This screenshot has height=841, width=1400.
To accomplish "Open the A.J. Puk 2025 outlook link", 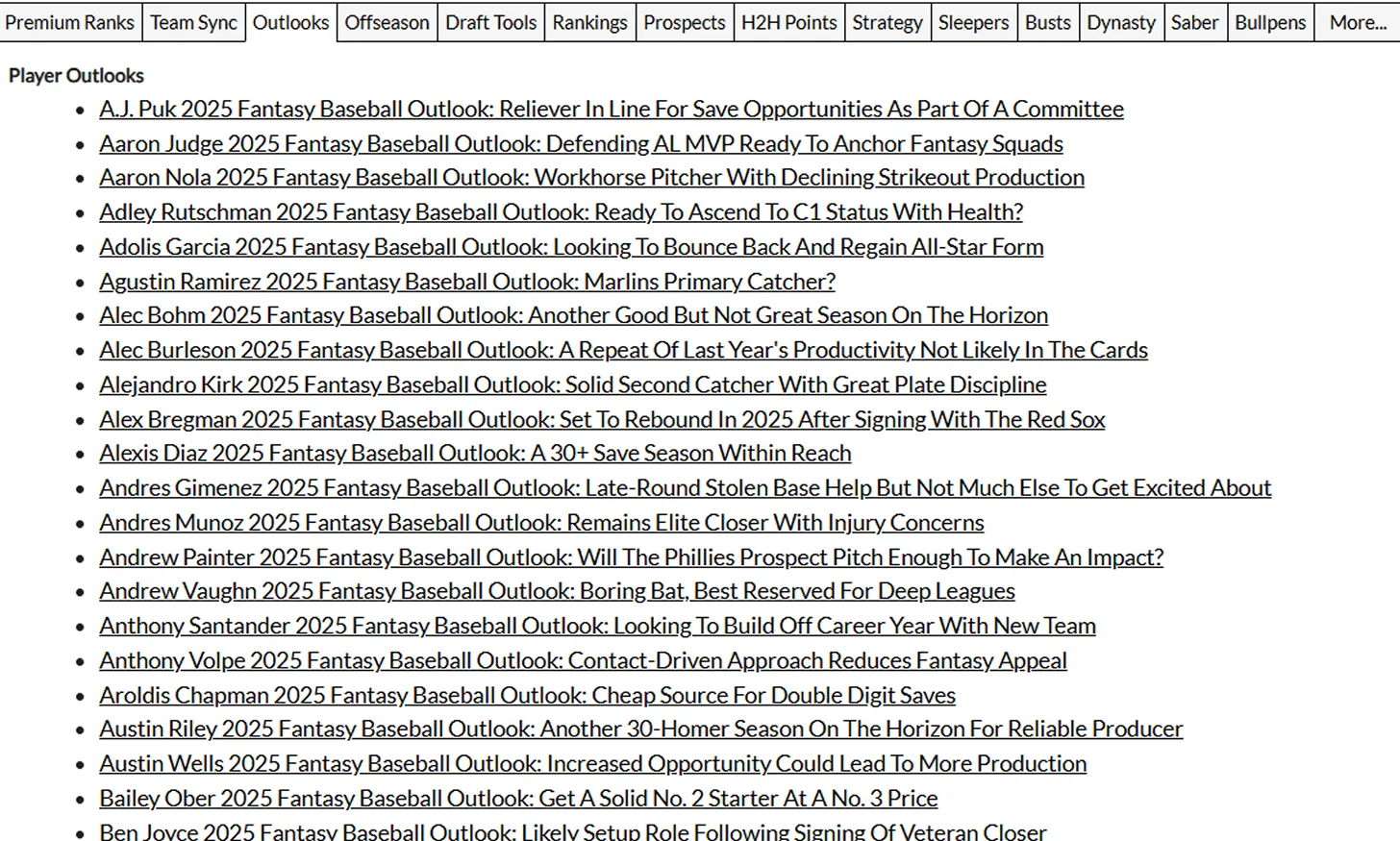I will [x=611, y=110].
